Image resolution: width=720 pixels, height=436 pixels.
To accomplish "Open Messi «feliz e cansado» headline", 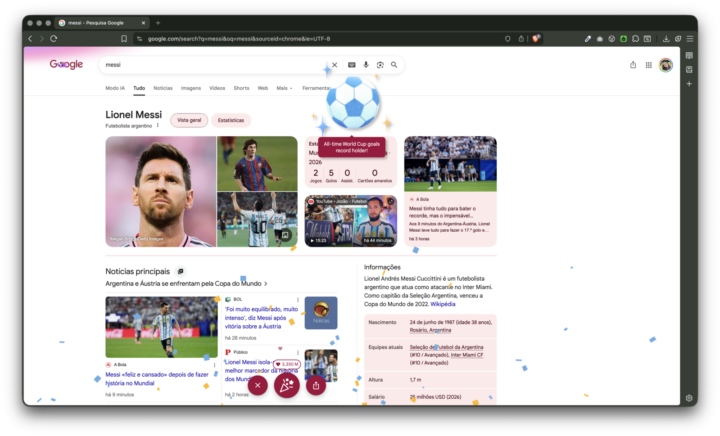I will click(x=157, y=379).
